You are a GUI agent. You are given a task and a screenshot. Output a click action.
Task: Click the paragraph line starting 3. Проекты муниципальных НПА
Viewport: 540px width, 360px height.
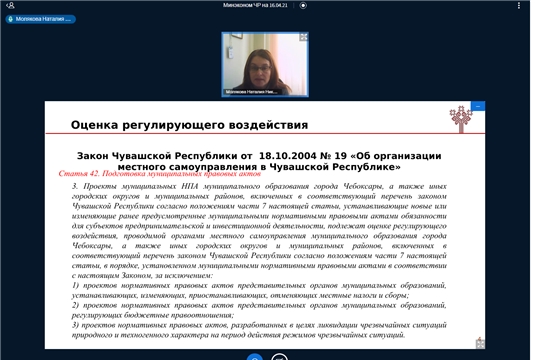tap(259, 186)
